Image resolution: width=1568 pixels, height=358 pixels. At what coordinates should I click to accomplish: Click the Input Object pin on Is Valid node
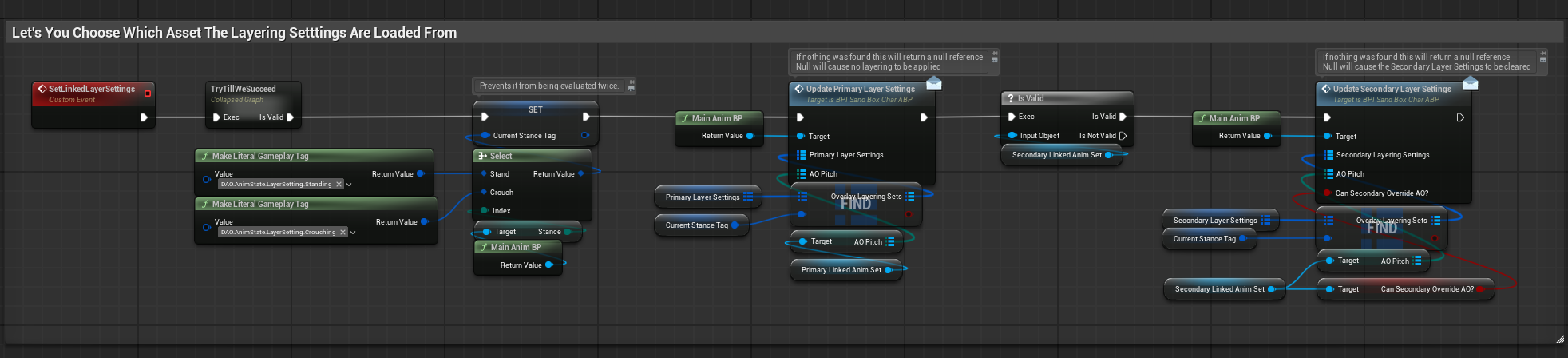point(1012,136)
